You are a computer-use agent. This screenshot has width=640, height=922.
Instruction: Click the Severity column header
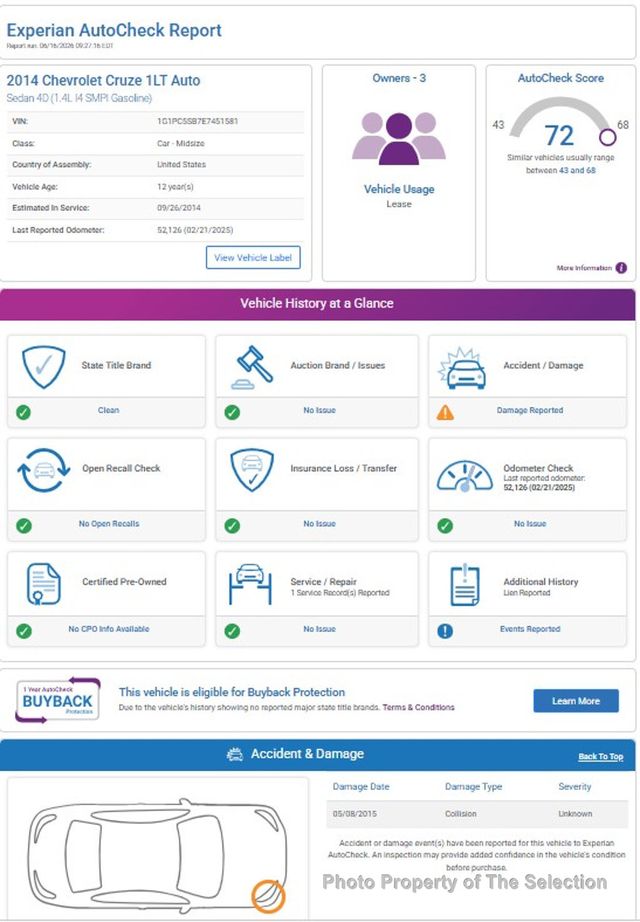pyautogui.click(x=575, y=787)
